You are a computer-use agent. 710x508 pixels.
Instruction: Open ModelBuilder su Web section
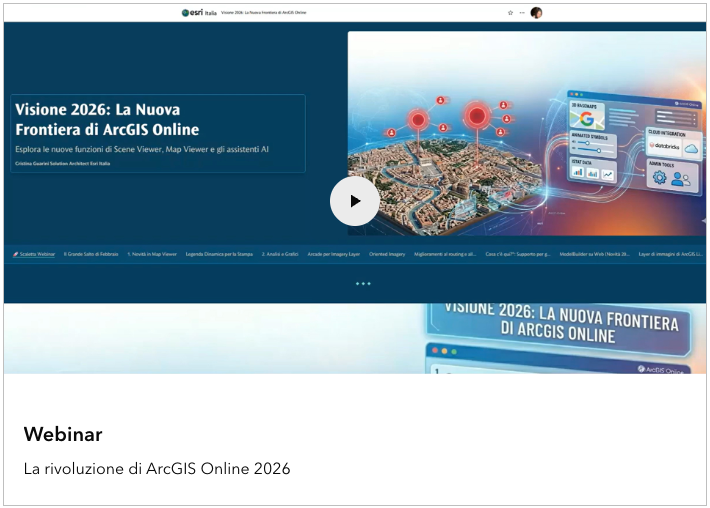[x=595, y=254]
